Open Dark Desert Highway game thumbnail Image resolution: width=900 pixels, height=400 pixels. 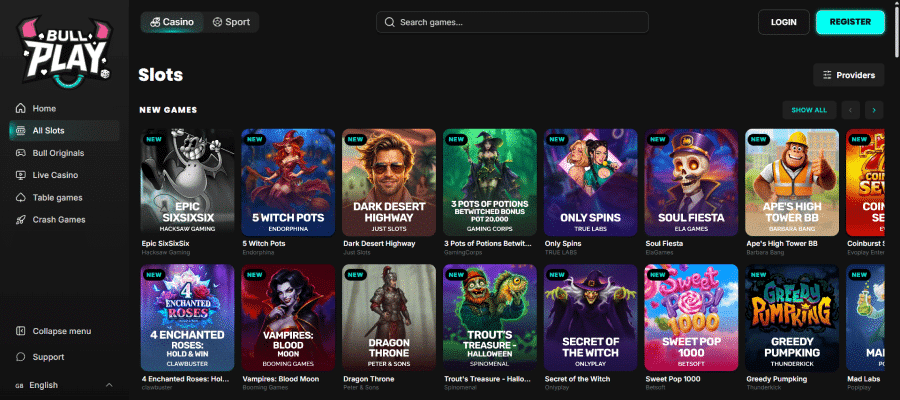(x=389, y=182)
